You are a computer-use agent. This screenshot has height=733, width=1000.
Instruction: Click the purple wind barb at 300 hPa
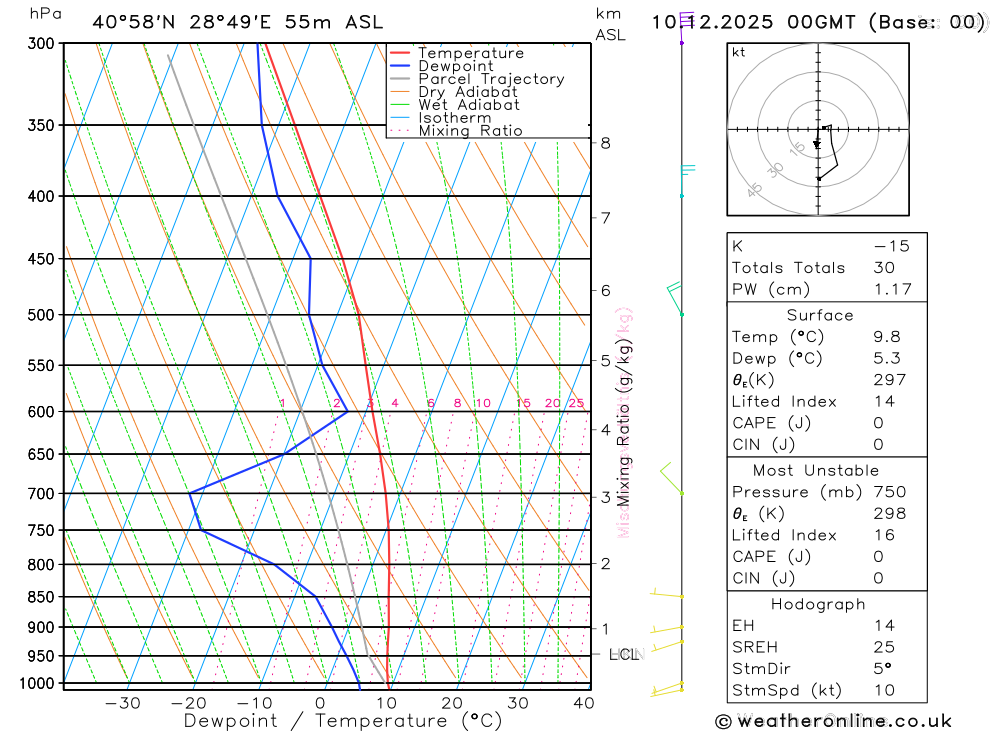click(x=686, y=27)
